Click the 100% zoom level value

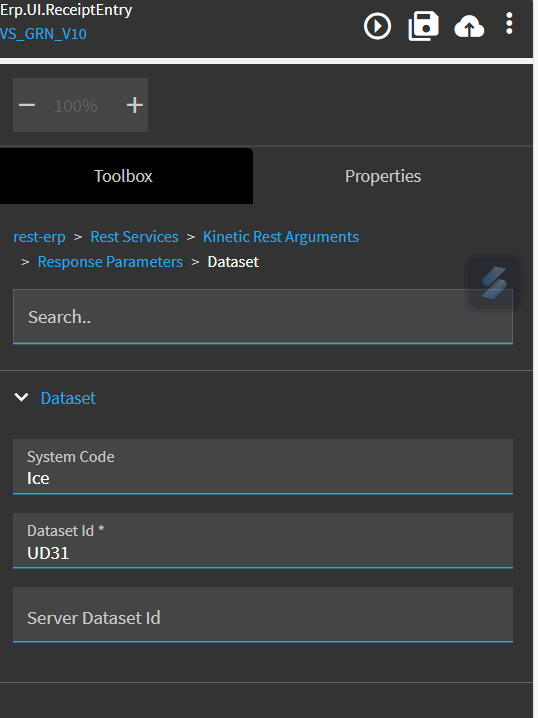[76, 106]
